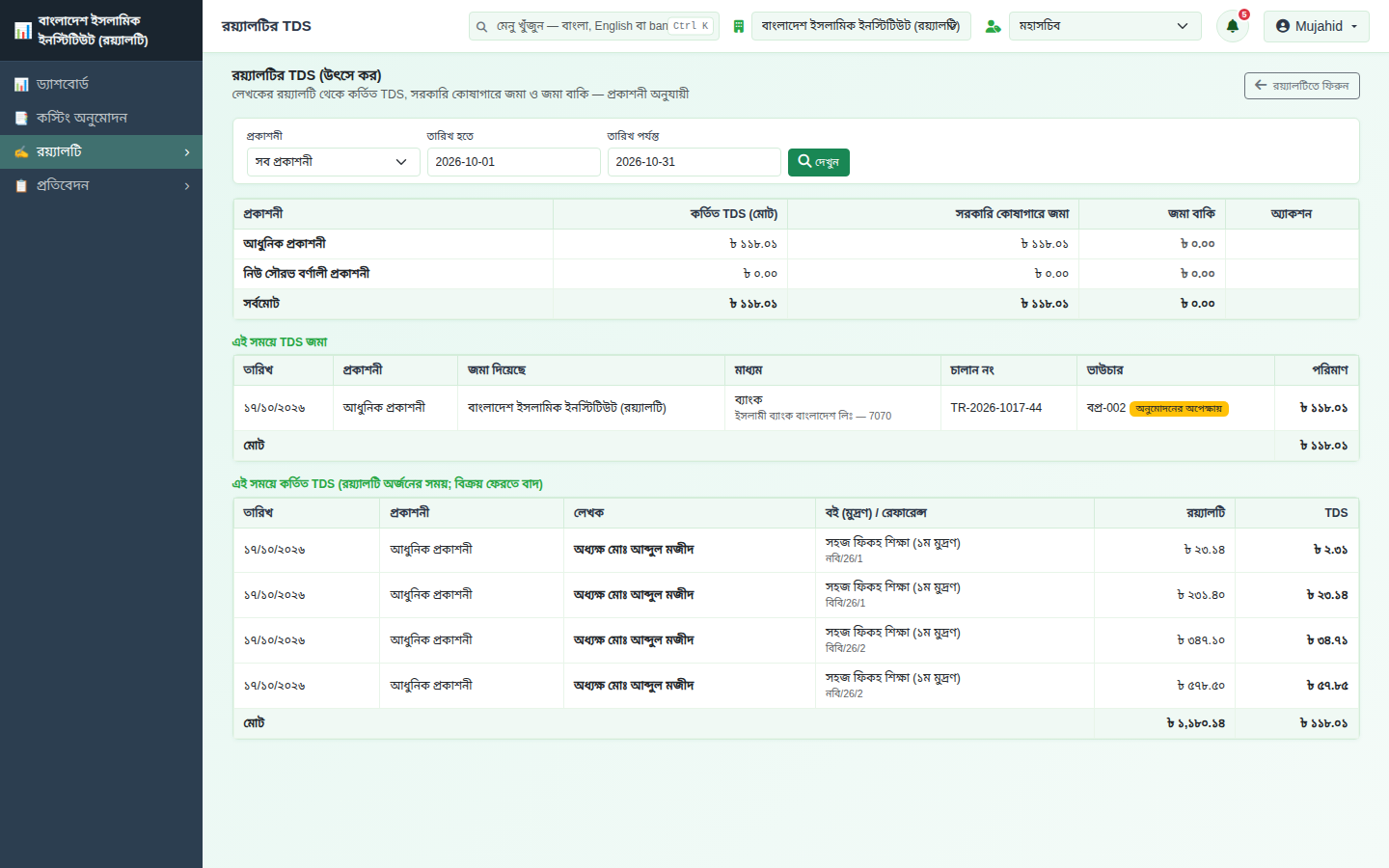The width and height of the screenshot is (1389, 868).
Task: Open the মহাসচিব role dropdown
Action: click(1105, 26)
